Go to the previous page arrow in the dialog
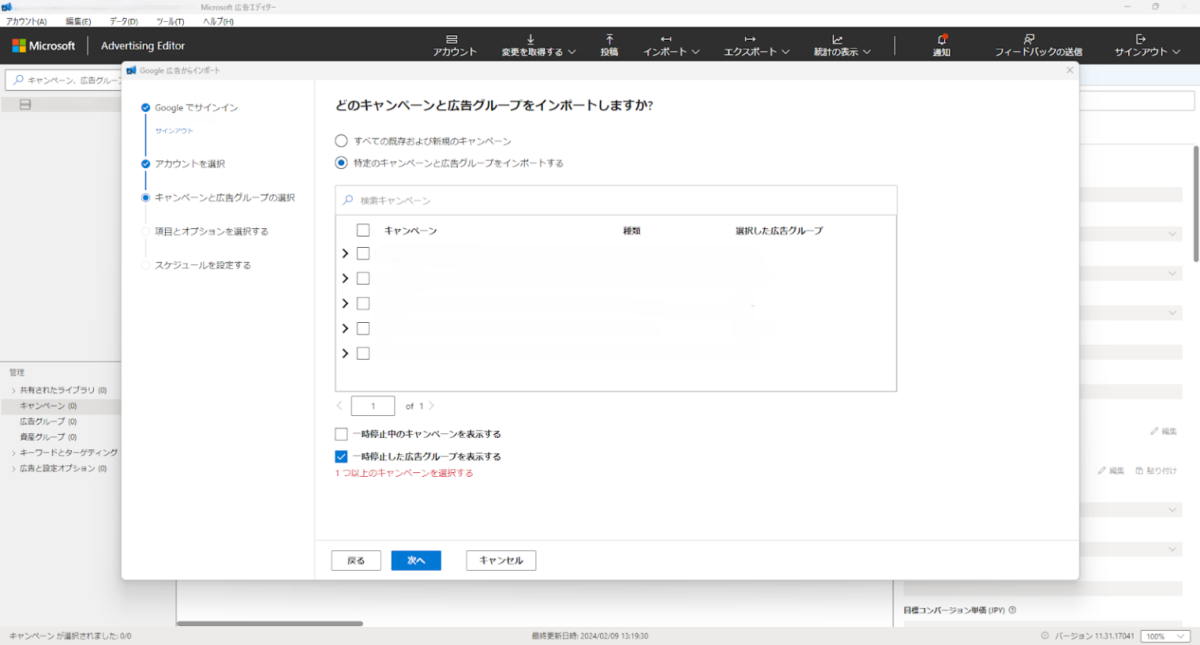 pos(340,406)
